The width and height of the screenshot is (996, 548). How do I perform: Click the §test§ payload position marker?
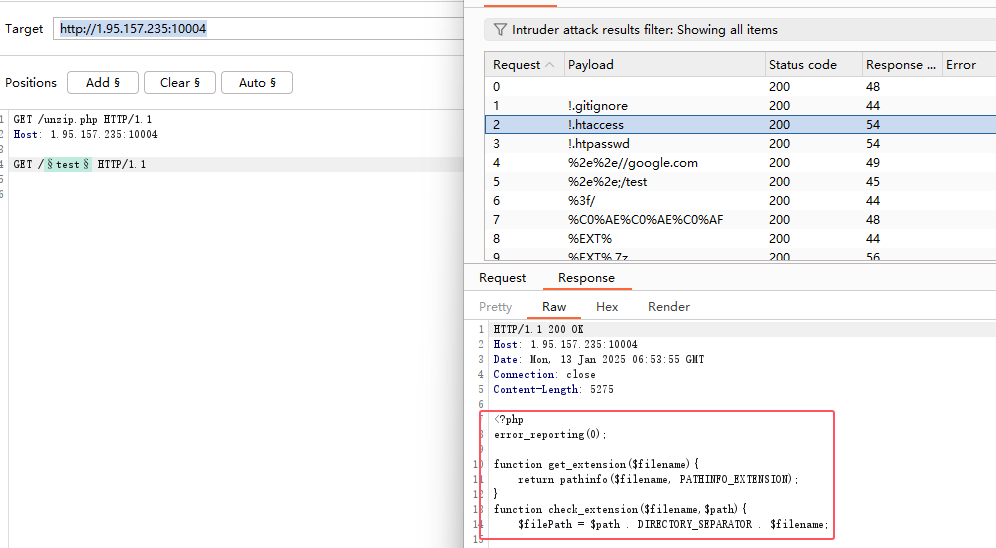(x=68, y=164)
